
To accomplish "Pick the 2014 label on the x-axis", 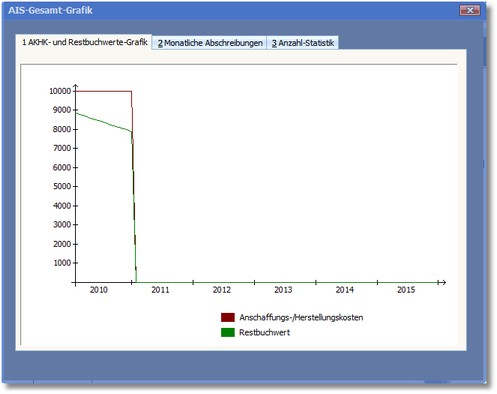I will pos(345,290).
